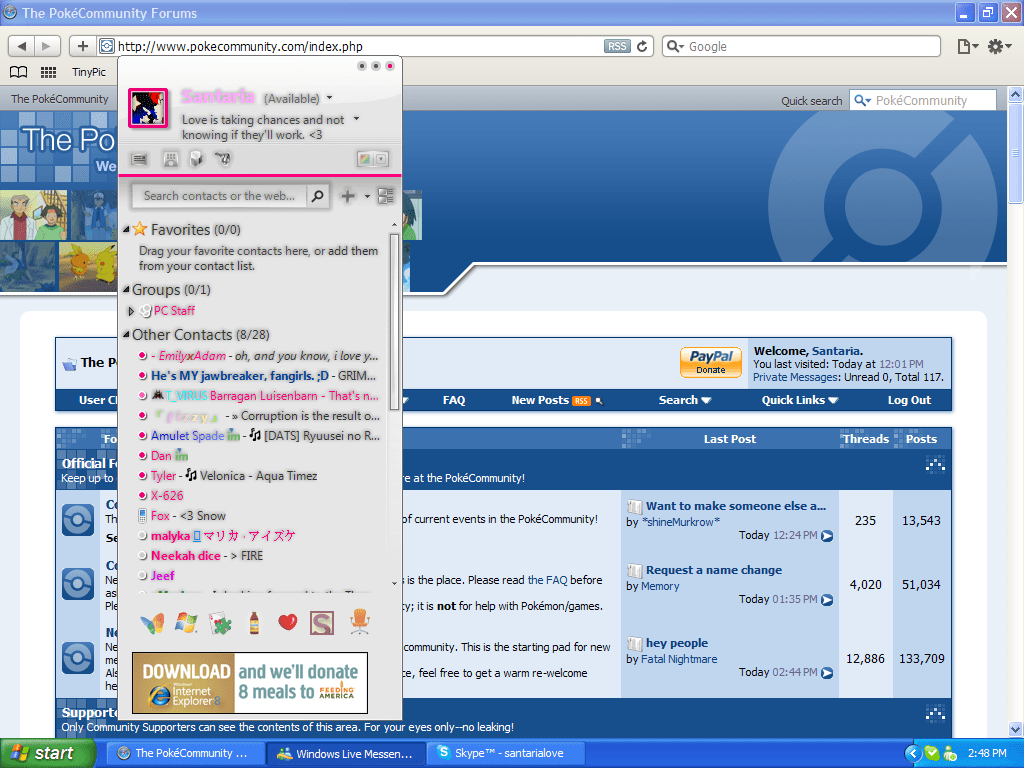Open the gear settings menu in browser

coord(999,46)
